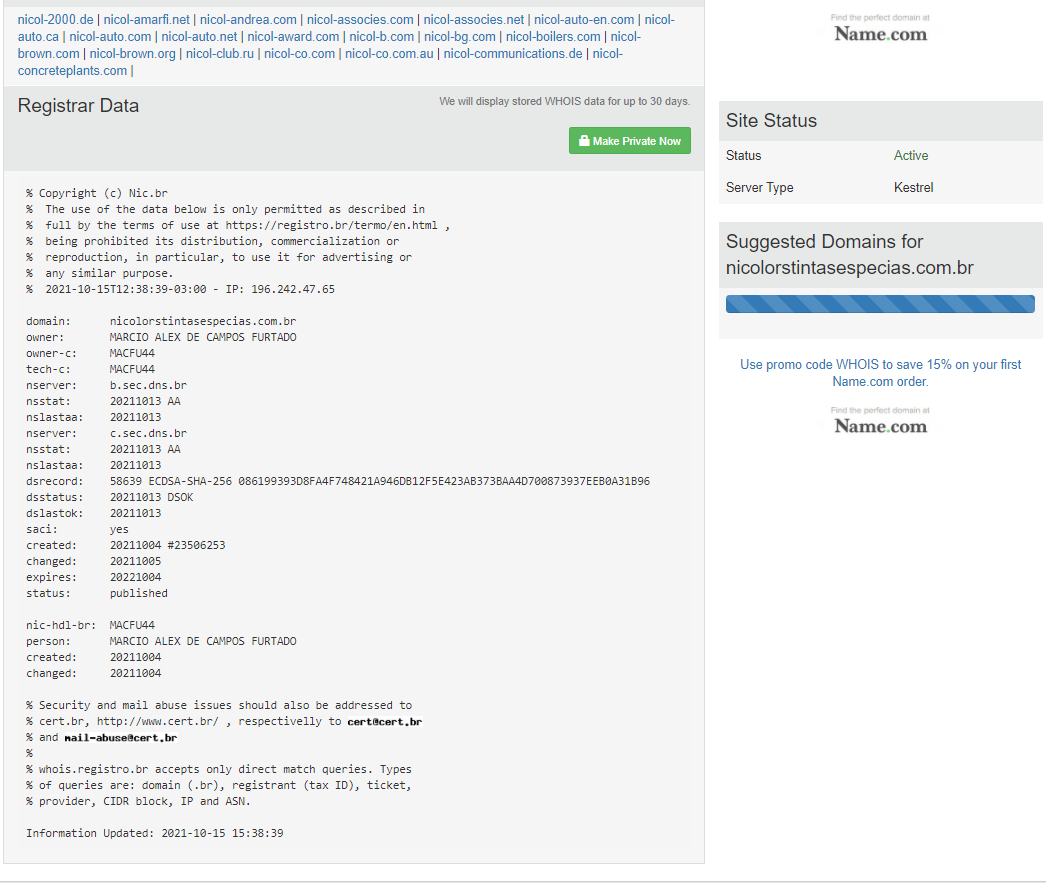Select the Registrar Data heading
1046x883 pixels.
(78, 105)
